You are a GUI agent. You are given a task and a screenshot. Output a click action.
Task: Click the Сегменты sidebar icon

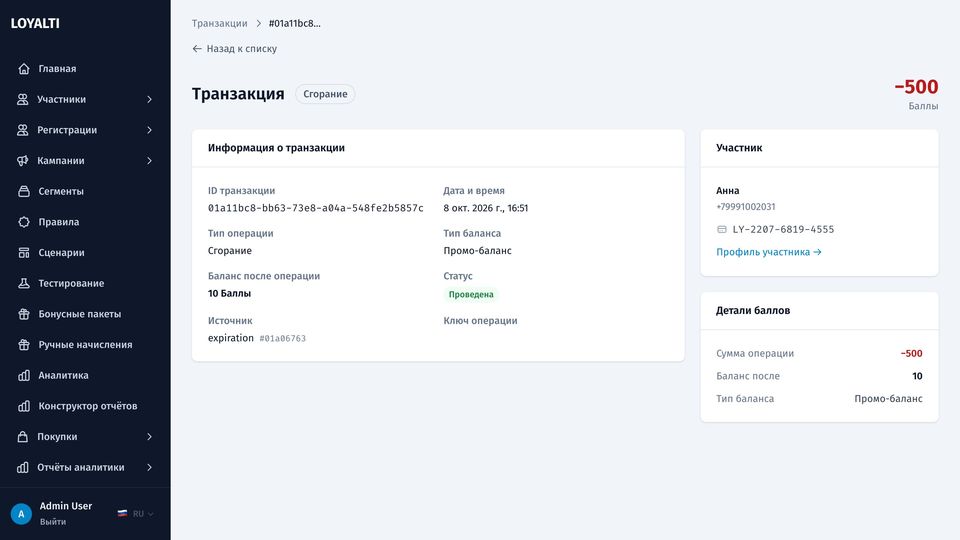[24, 191]
